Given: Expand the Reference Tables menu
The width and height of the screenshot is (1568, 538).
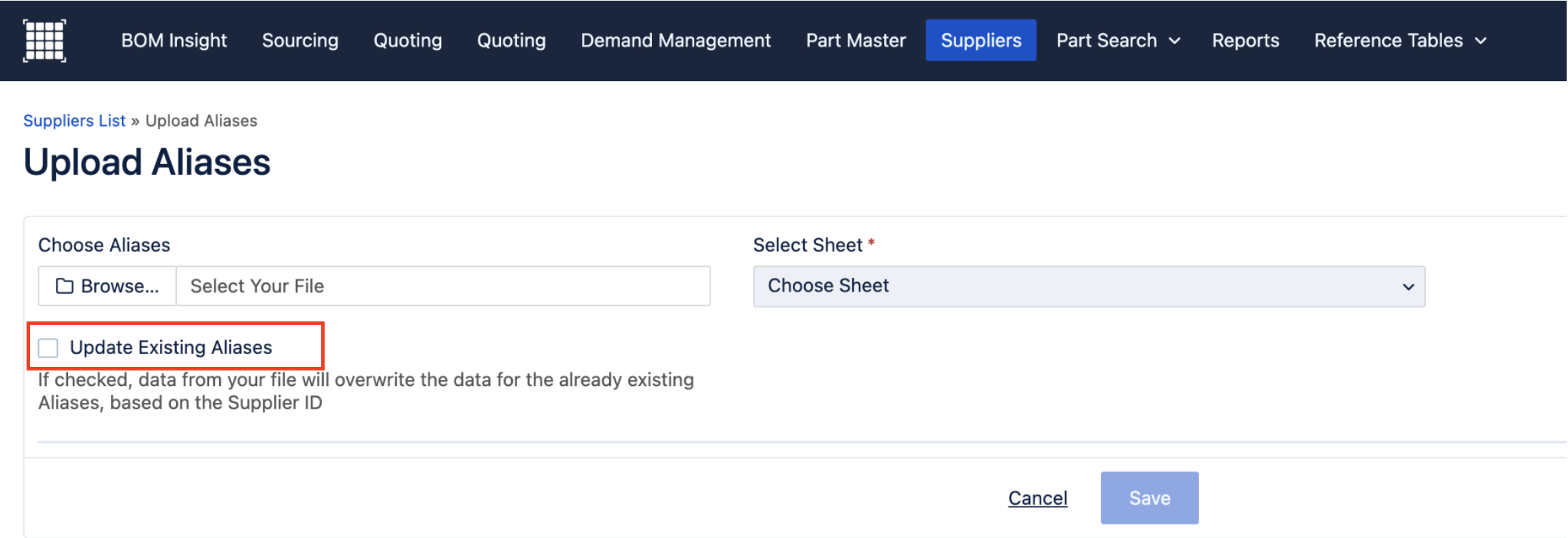Looking at the screenshot, I should click(x=1399, y=41).
